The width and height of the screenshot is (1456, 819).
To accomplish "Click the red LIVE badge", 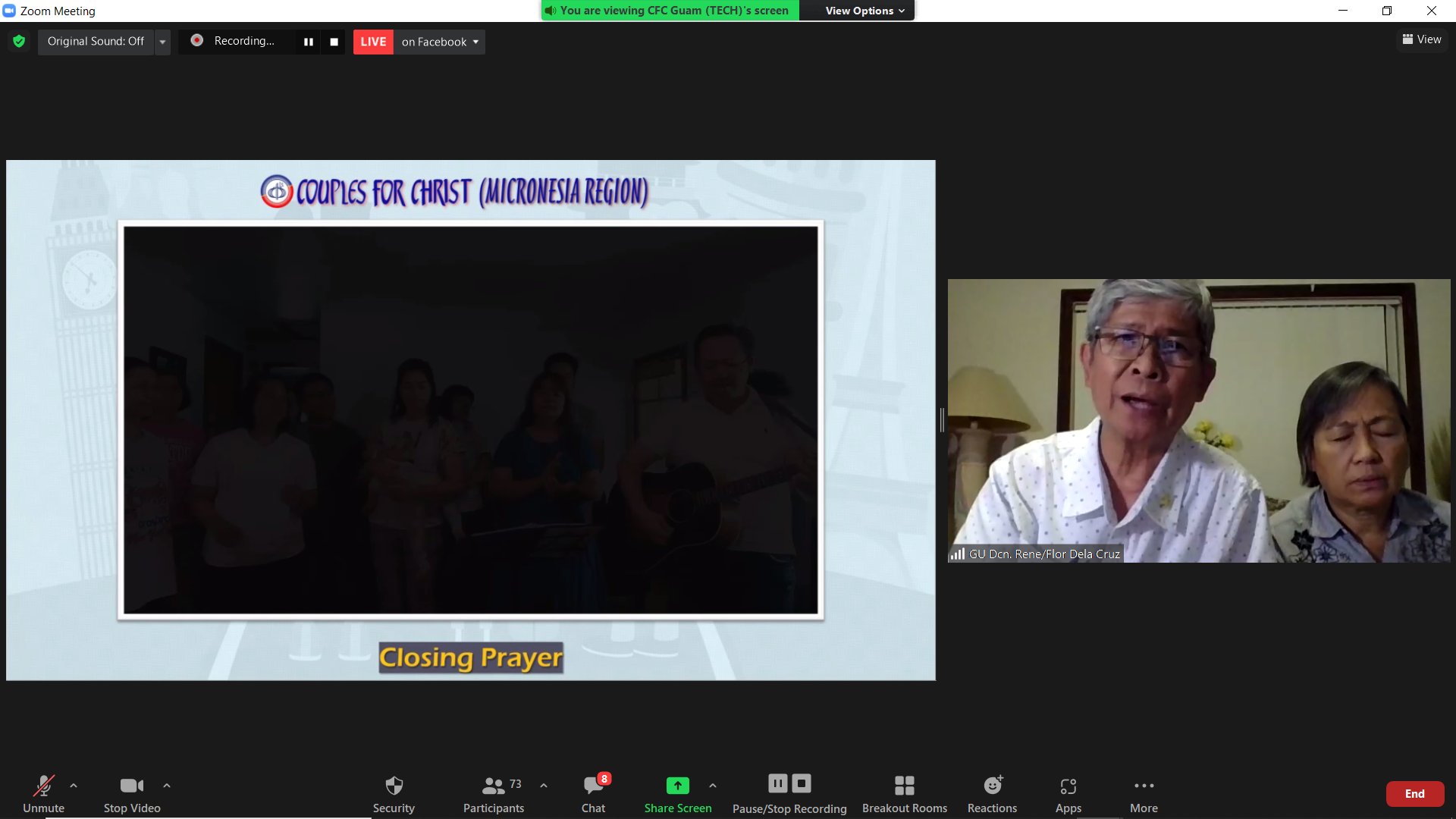I will 373,42.
